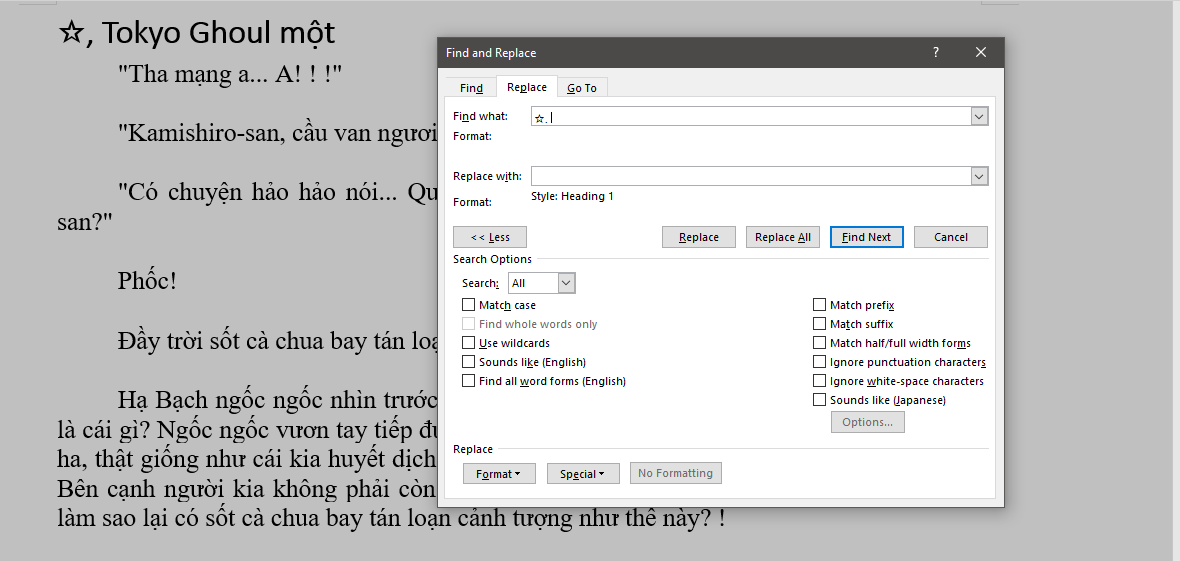Screen dimensions: 1180x561
Task: Tick Sounds like (English) checkbox
Action: 469,362
